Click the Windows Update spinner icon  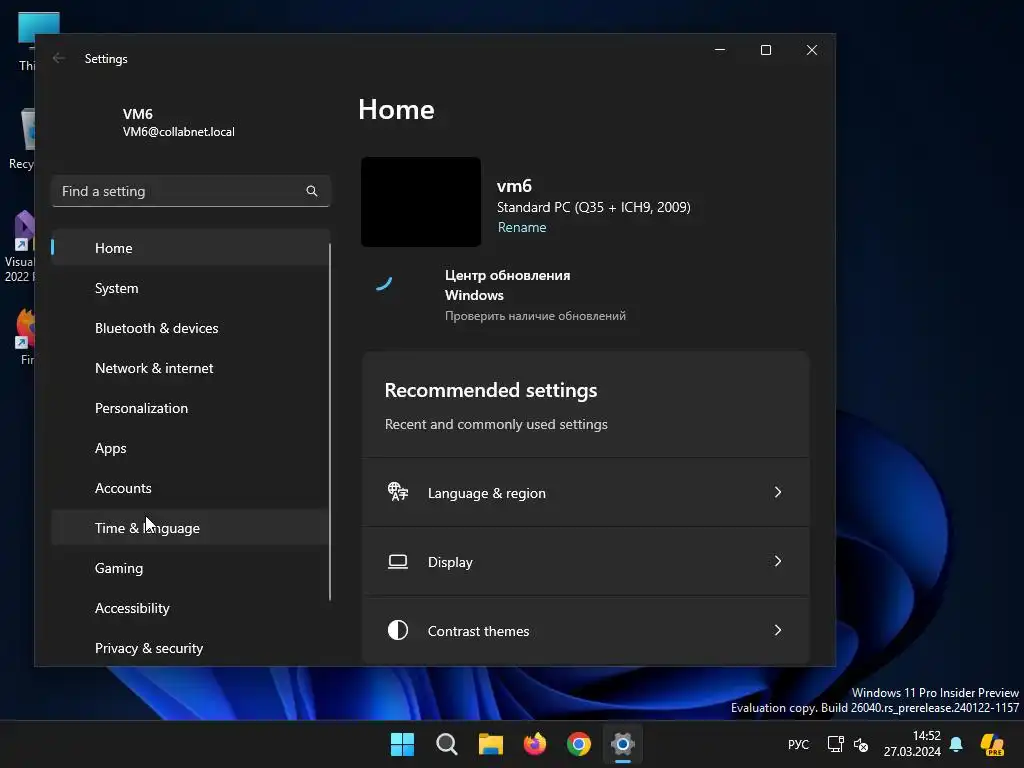[x=384, y=282]
